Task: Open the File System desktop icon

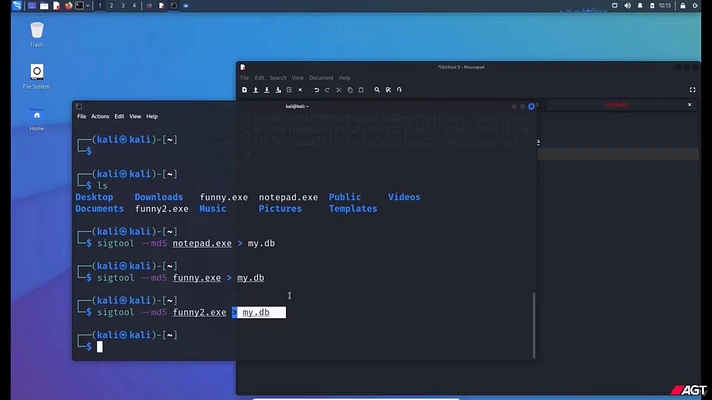Action: pos(36,76)
